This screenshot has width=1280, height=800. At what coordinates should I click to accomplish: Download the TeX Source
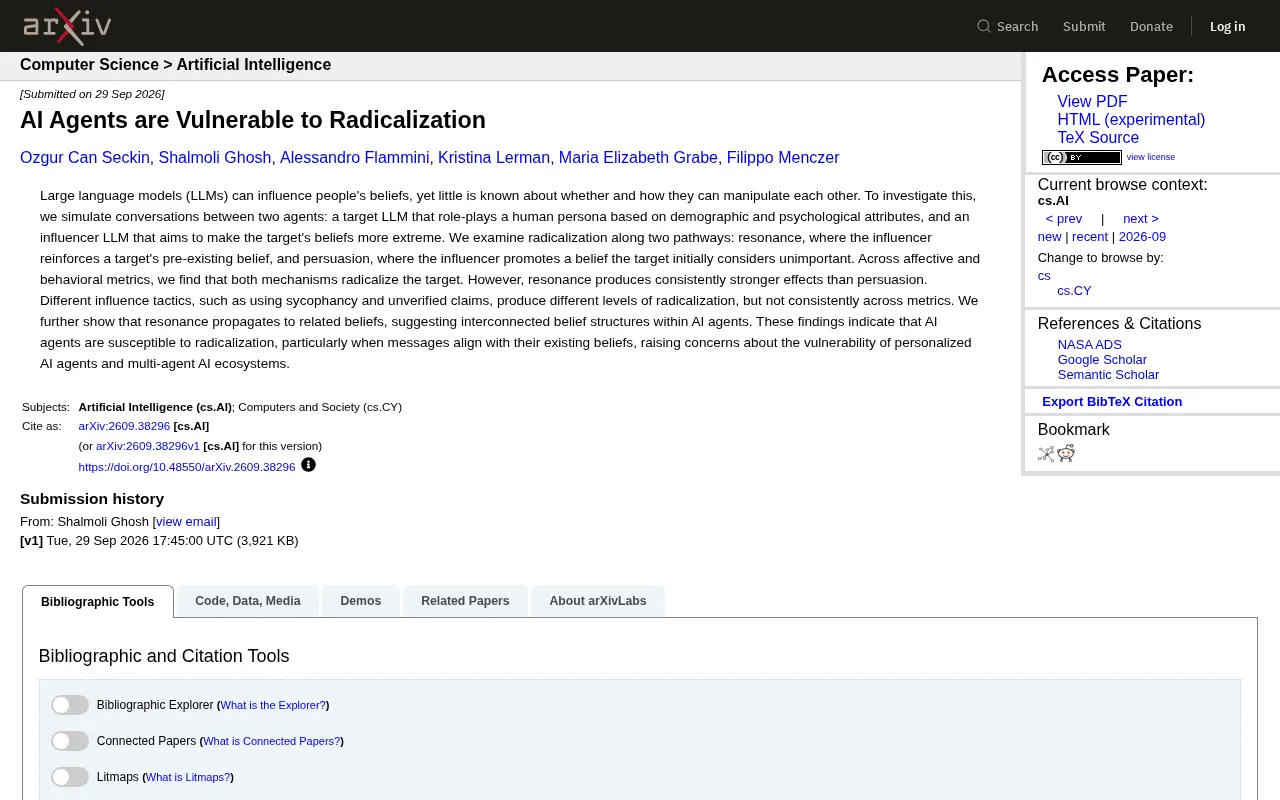1098,138
